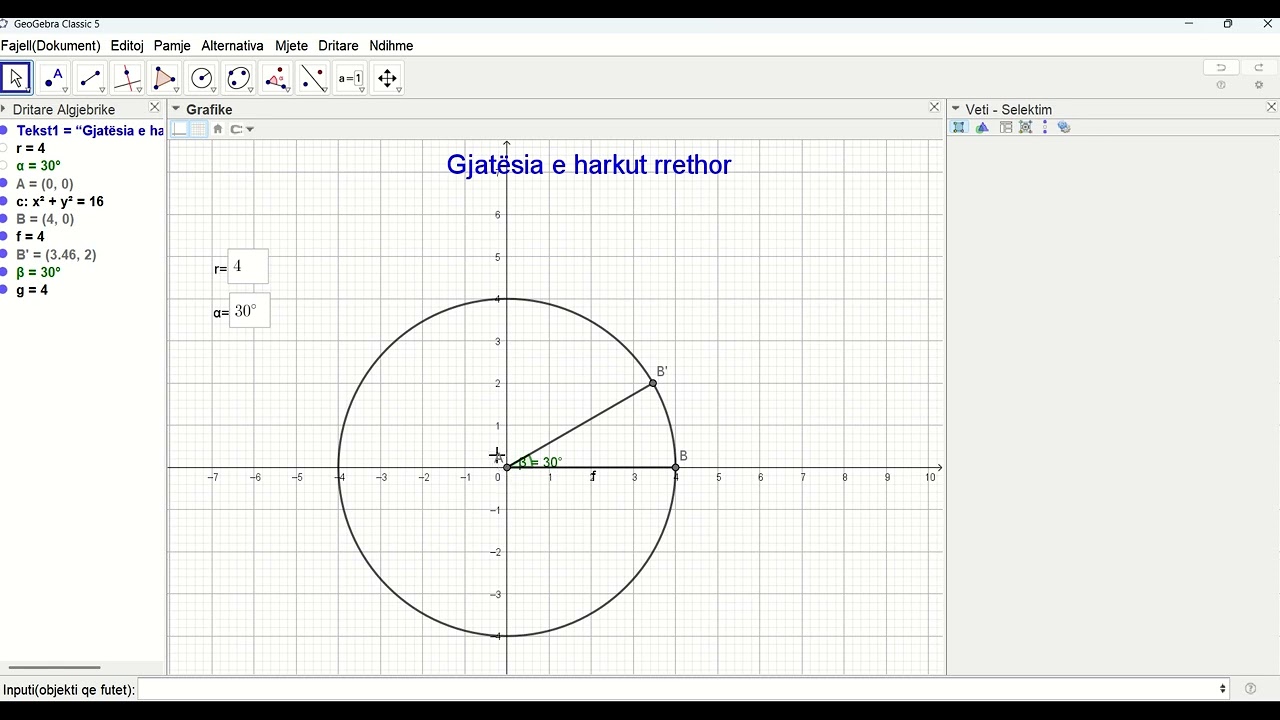Open the Alternativa menu

point(232,46)
